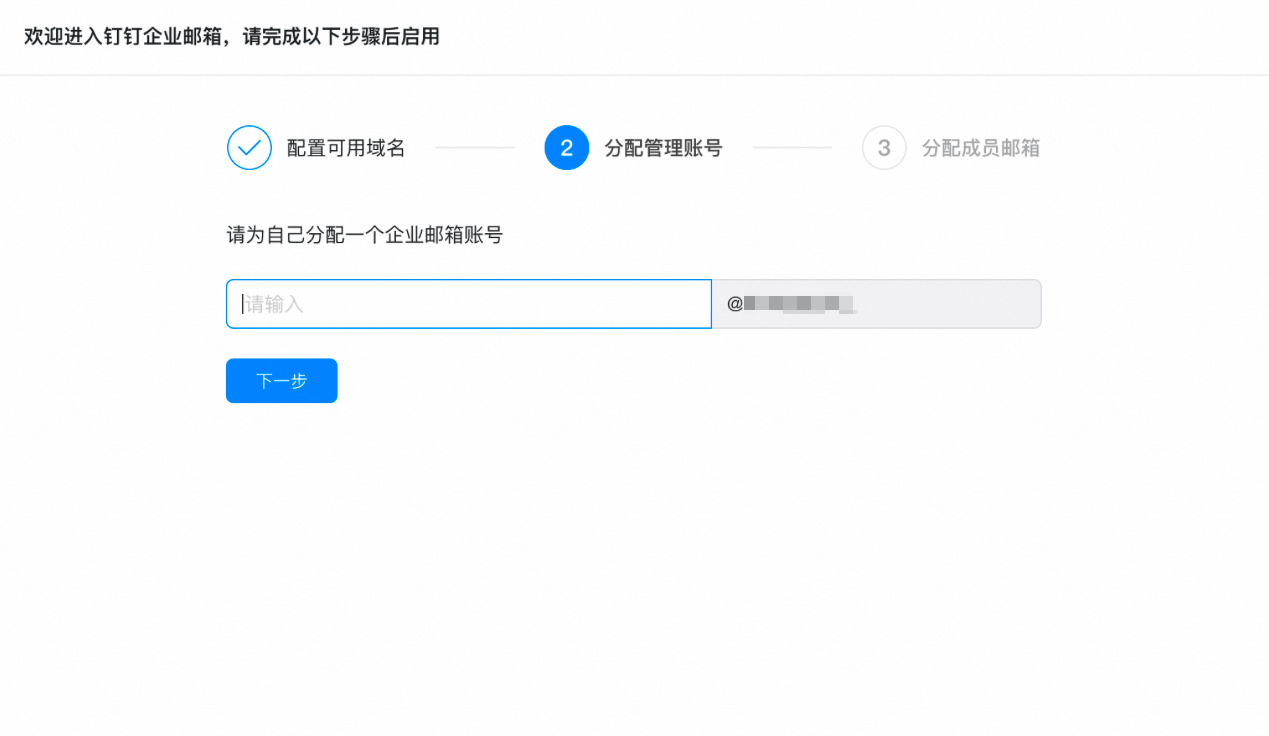The width and height of the screenshot is (1269, 736).
Task: Click the 下一步 button
Action: (282, 381)
